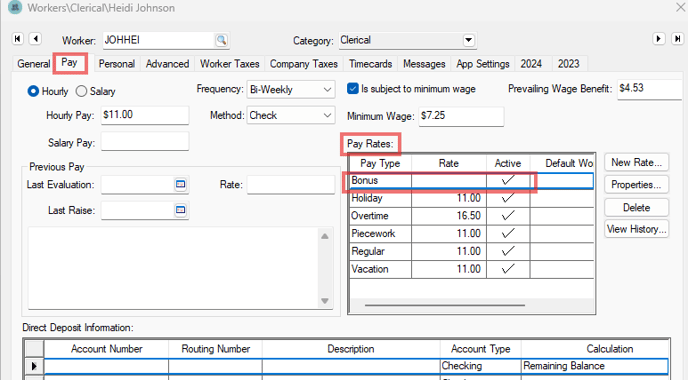Screen dimensions: 688x380
Task: Click the Pay Rates horizontal scrollbar
Action: pyautogui.click(x=445, y=305)
